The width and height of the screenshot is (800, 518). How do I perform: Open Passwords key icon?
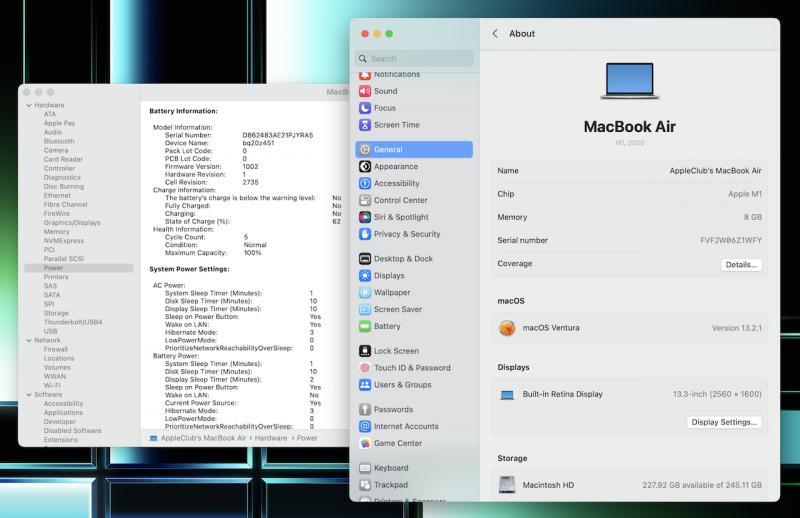click(x=365, y=409)
